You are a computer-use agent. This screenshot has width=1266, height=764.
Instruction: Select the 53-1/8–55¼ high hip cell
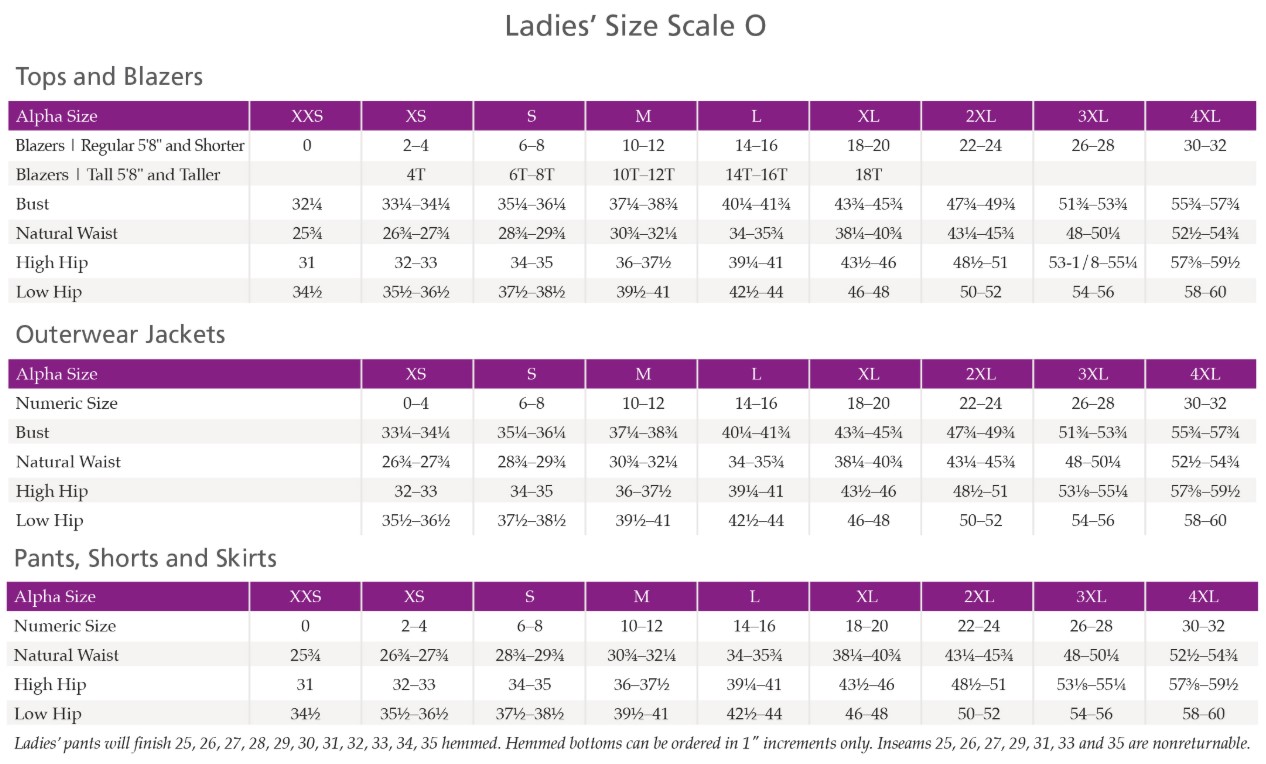1093,263
